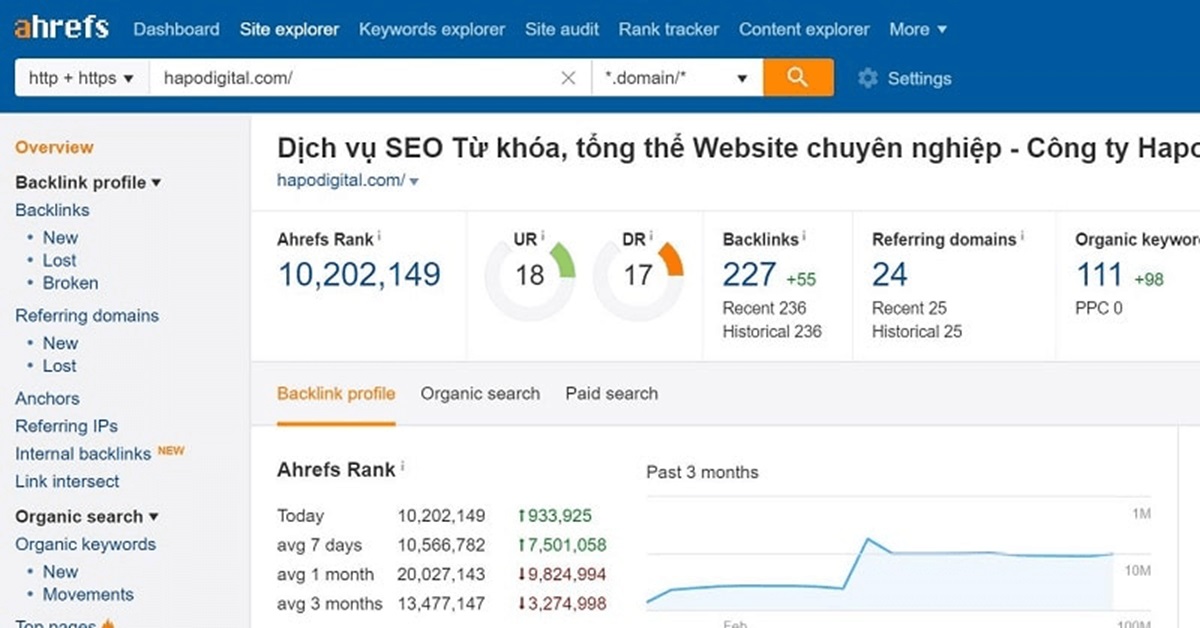The height and width of the screenshot is (628, 1200).
Task: Open Rank tracker
Action: (x=669, y=29)
